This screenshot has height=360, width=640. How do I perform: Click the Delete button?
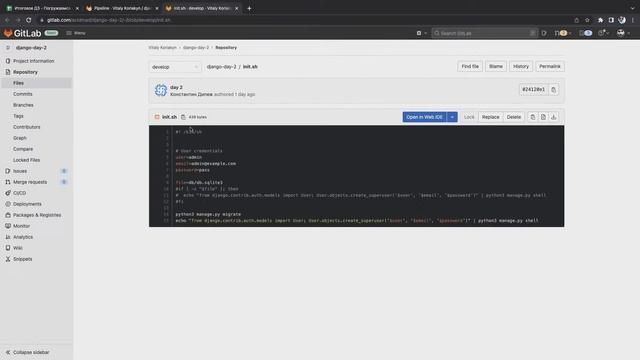tap(513, 117)
